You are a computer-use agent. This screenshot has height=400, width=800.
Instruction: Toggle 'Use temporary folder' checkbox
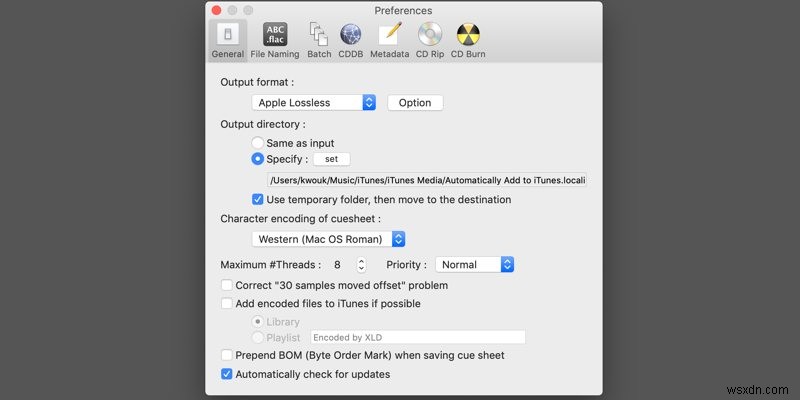click(x=258, y=199)
